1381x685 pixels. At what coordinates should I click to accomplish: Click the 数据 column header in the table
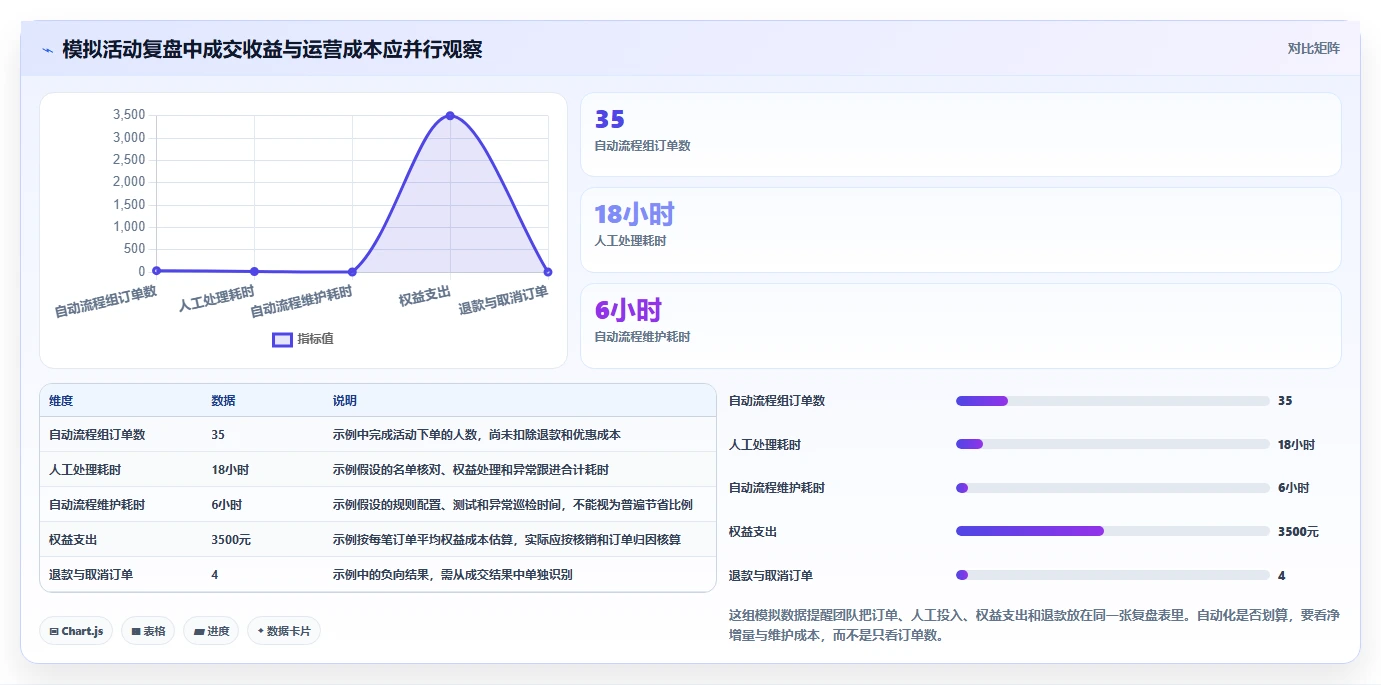[223, 400]
